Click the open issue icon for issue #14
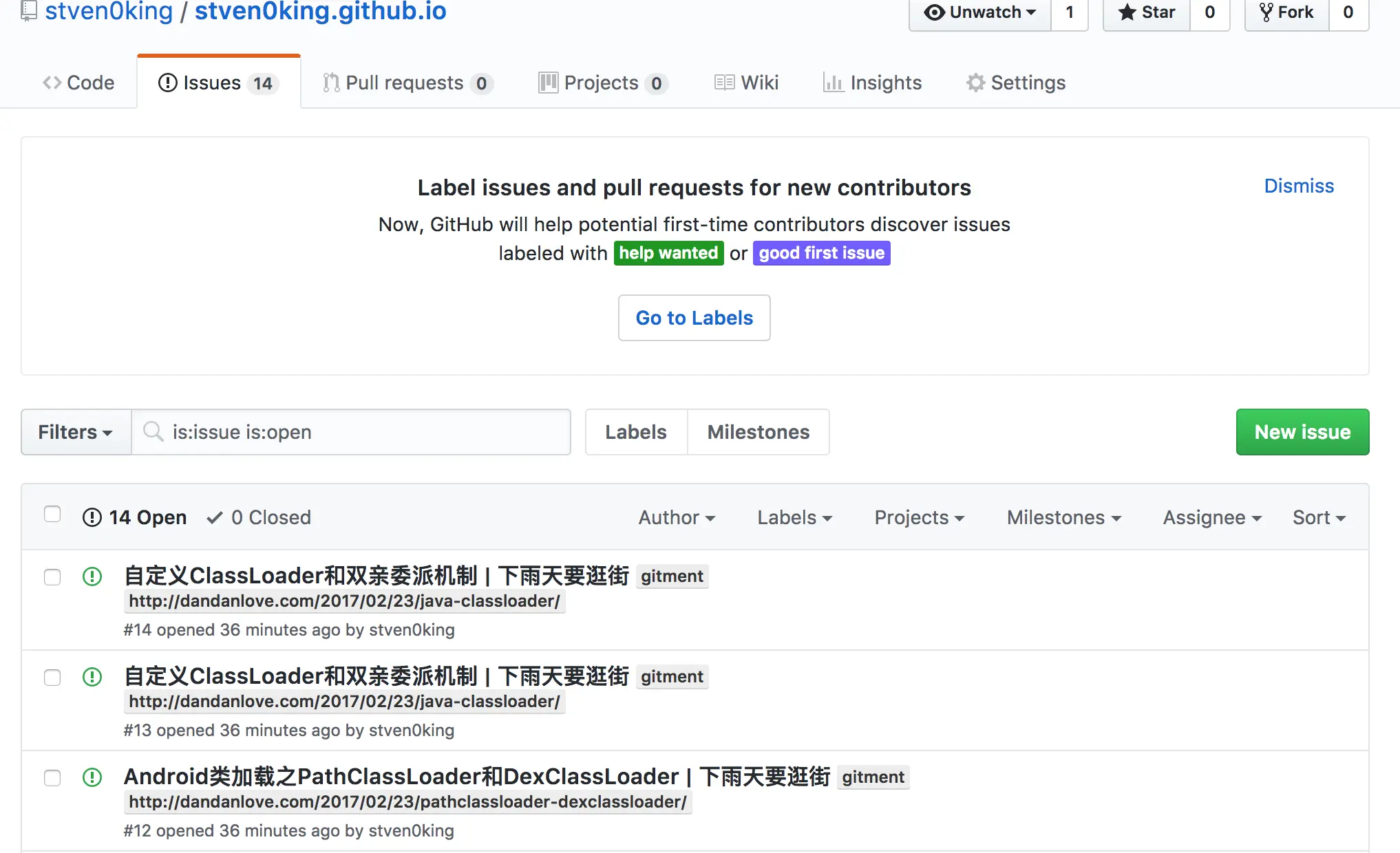Image resolution: width=1400 pixels, height=853 pixels. point(92,576)
